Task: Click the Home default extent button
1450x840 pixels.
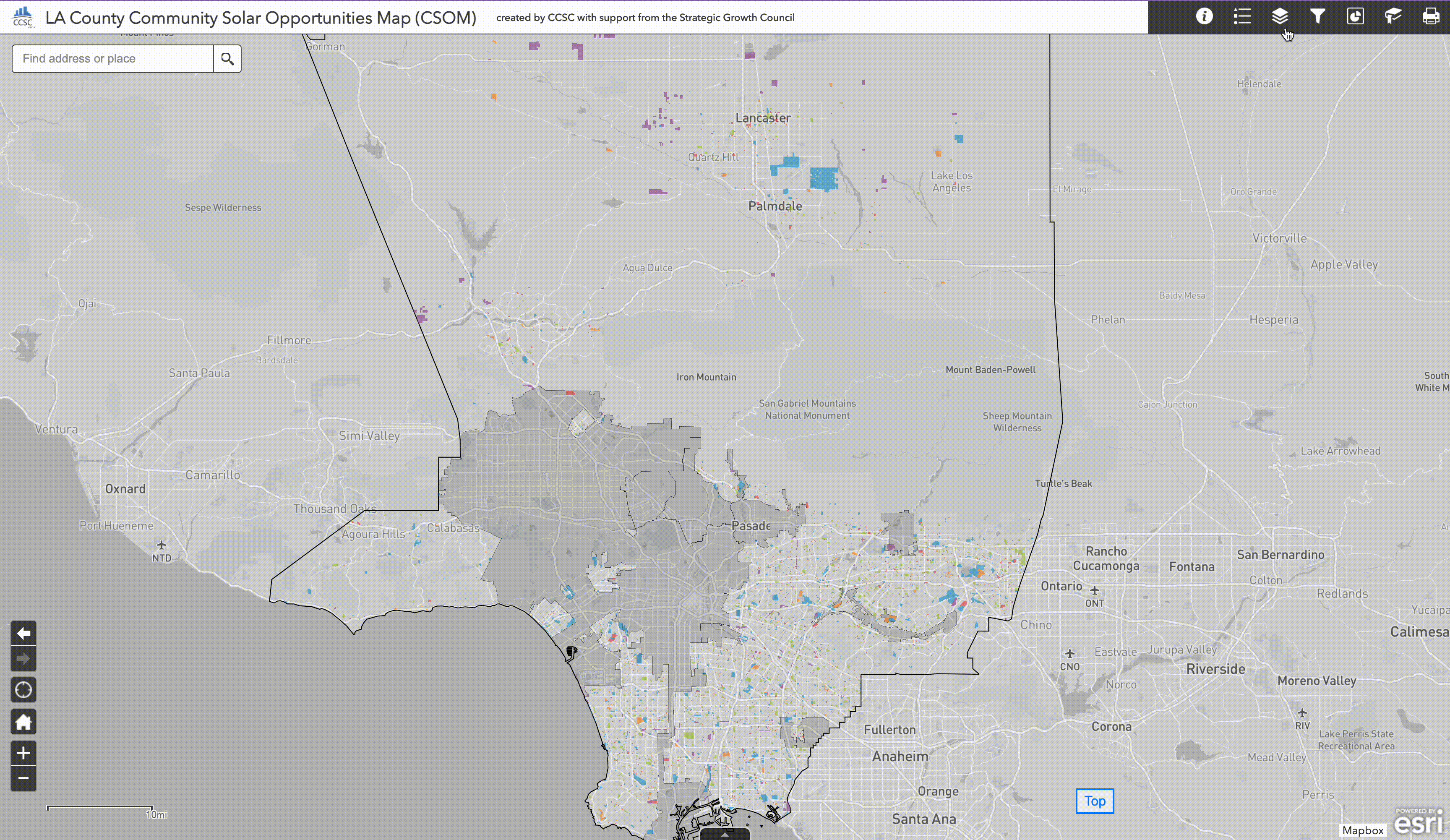Action: [x=23, y=722]
